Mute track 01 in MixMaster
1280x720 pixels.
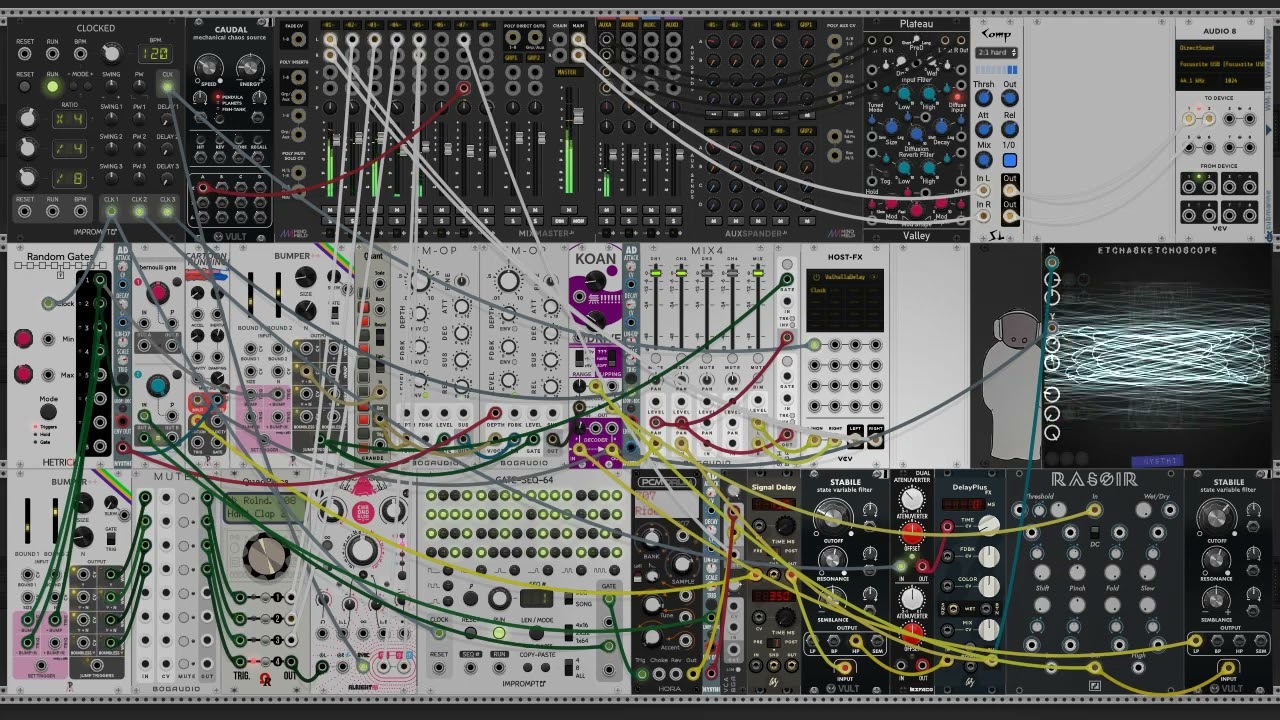click(331, 211)
